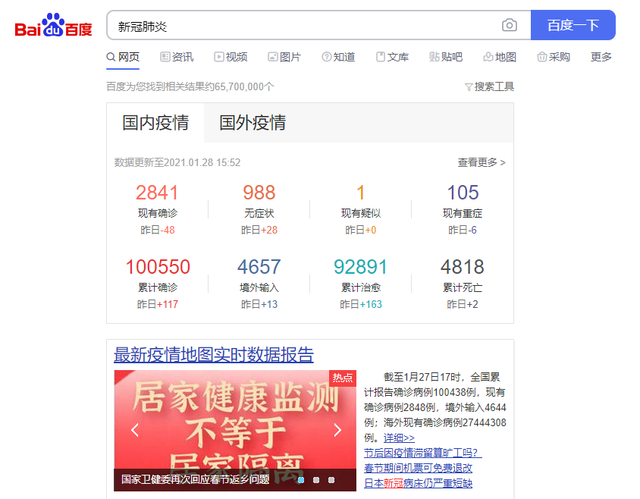Go to the 文库 library tab
This screenshot has width=640, height=499.
[x=392, y=57]
